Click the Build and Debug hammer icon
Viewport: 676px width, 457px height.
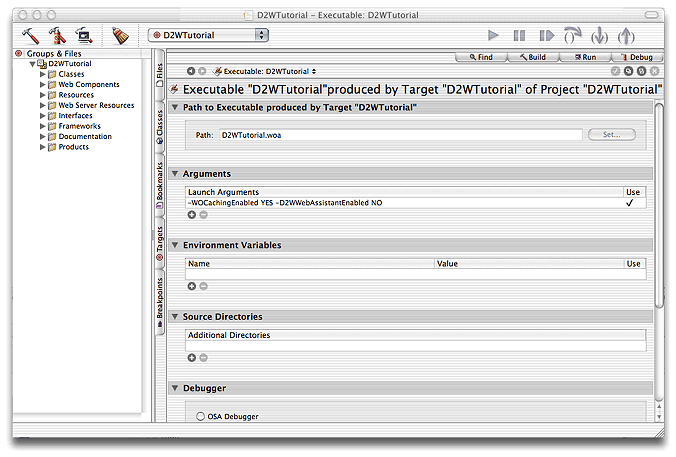(84, 34)
